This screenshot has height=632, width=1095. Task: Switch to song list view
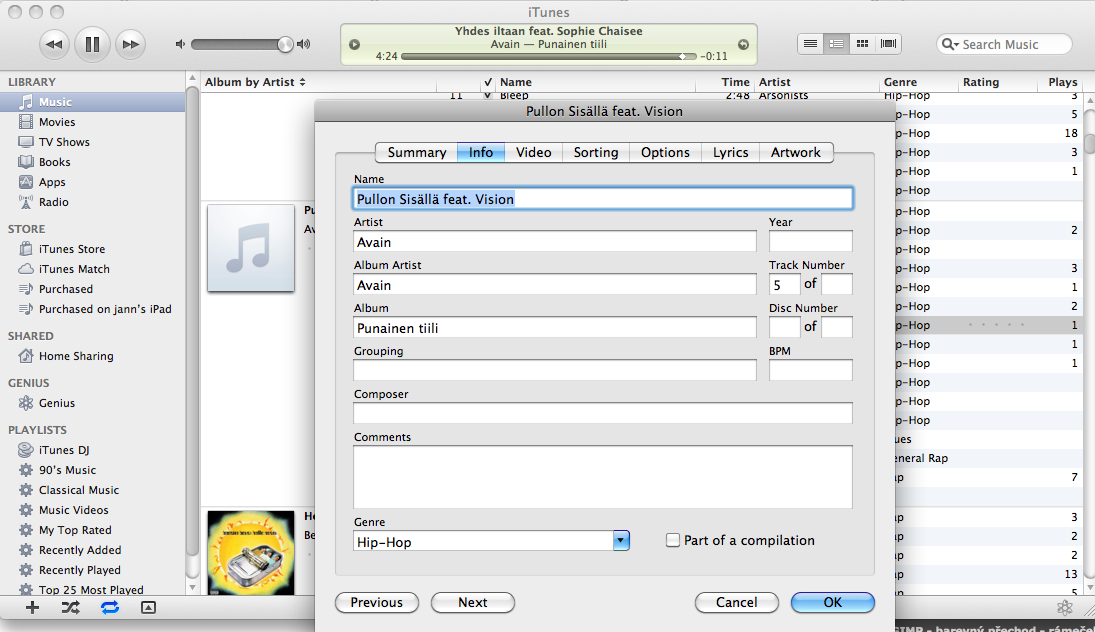[x=810, y=44]
